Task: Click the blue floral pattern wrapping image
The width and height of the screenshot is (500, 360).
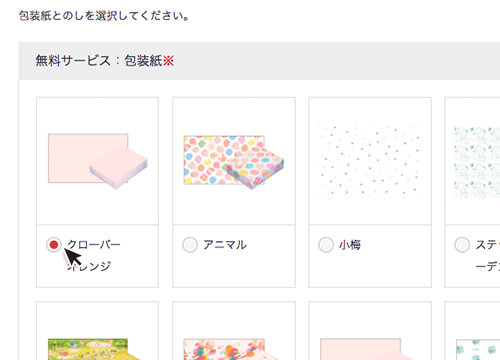Action: [x=477, y=162]
